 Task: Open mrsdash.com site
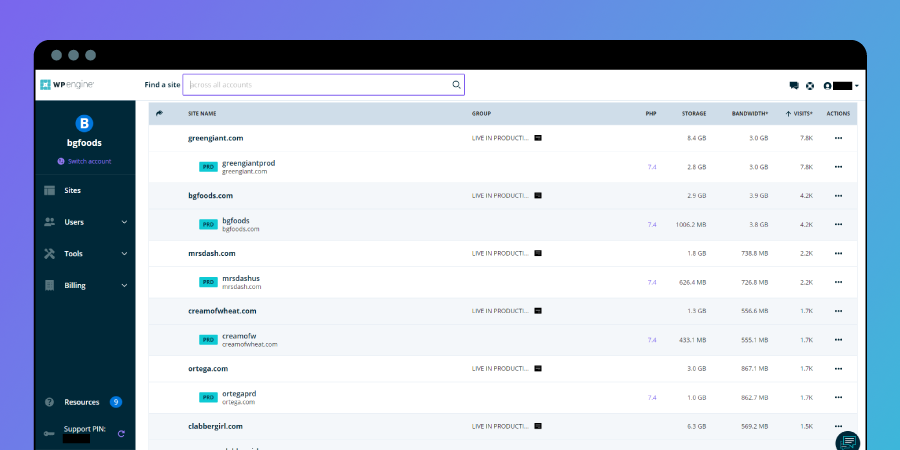coord(212,253)
